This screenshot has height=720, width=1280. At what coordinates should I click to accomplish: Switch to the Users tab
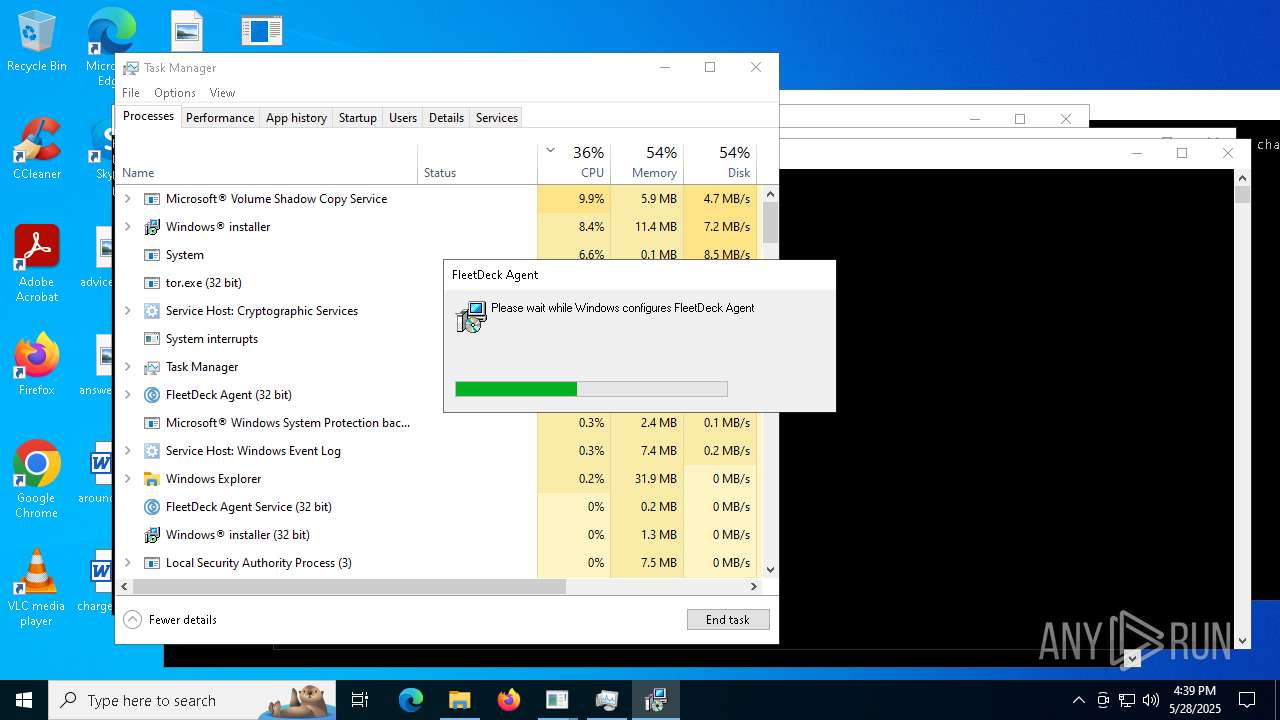click(x=403, y=117)
